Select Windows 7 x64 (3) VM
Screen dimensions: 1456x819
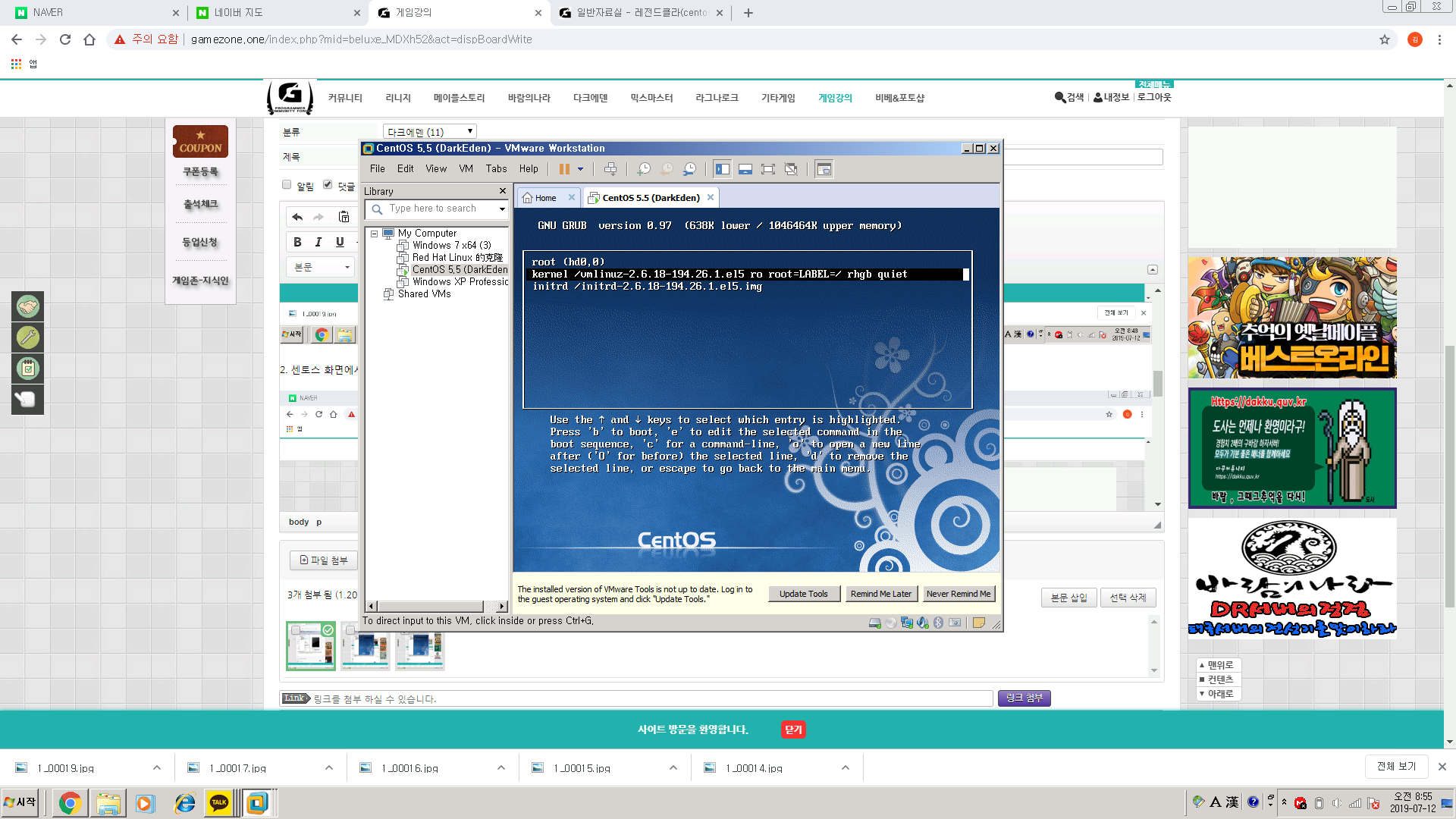451,246
